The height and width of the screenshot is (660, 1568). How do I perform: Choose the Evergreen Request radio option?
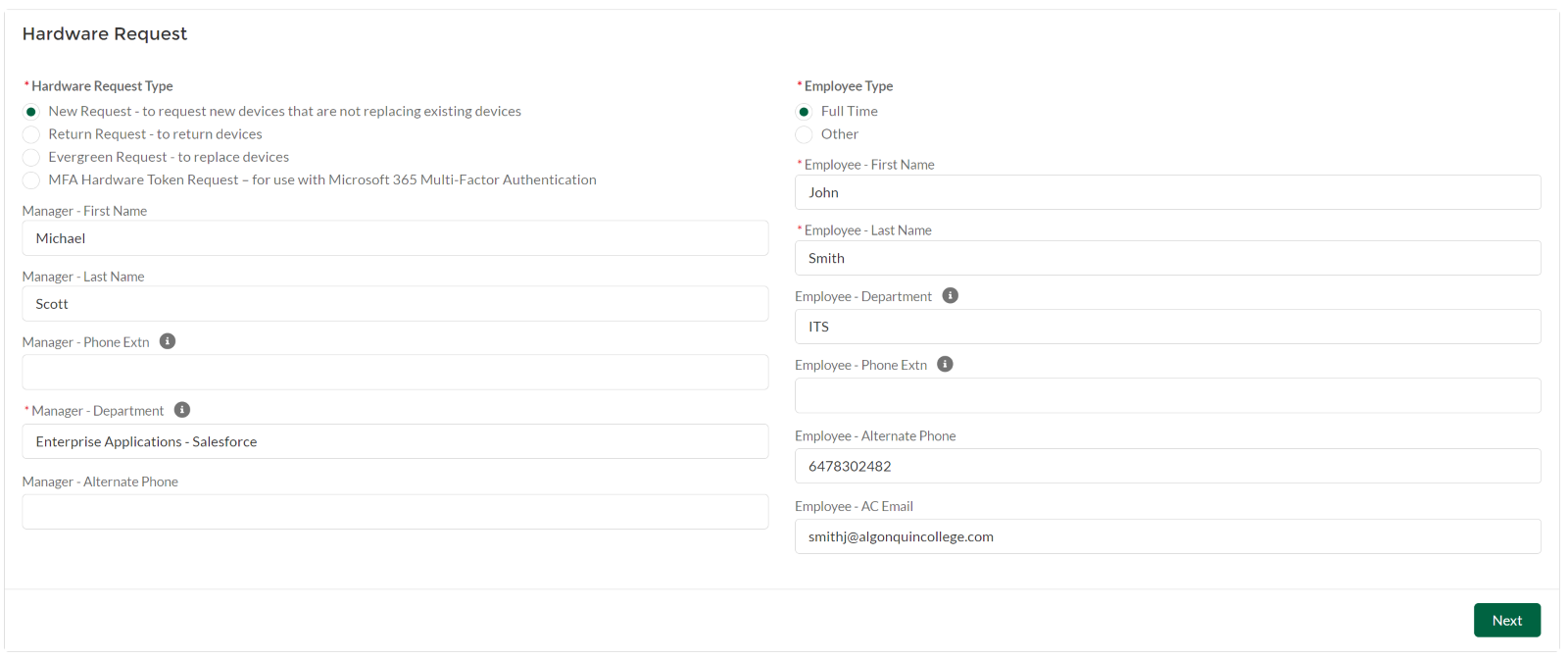coord(31,157)
